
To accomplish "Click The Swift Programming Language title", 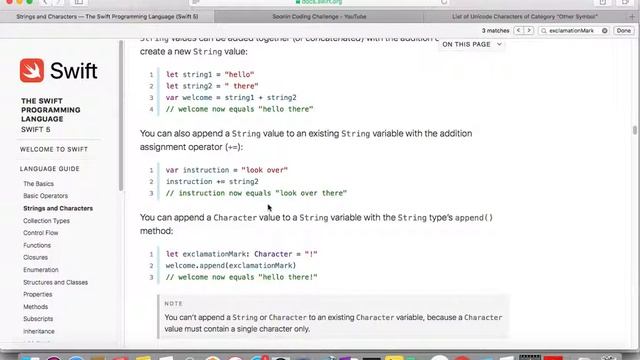I will [51, 110].
